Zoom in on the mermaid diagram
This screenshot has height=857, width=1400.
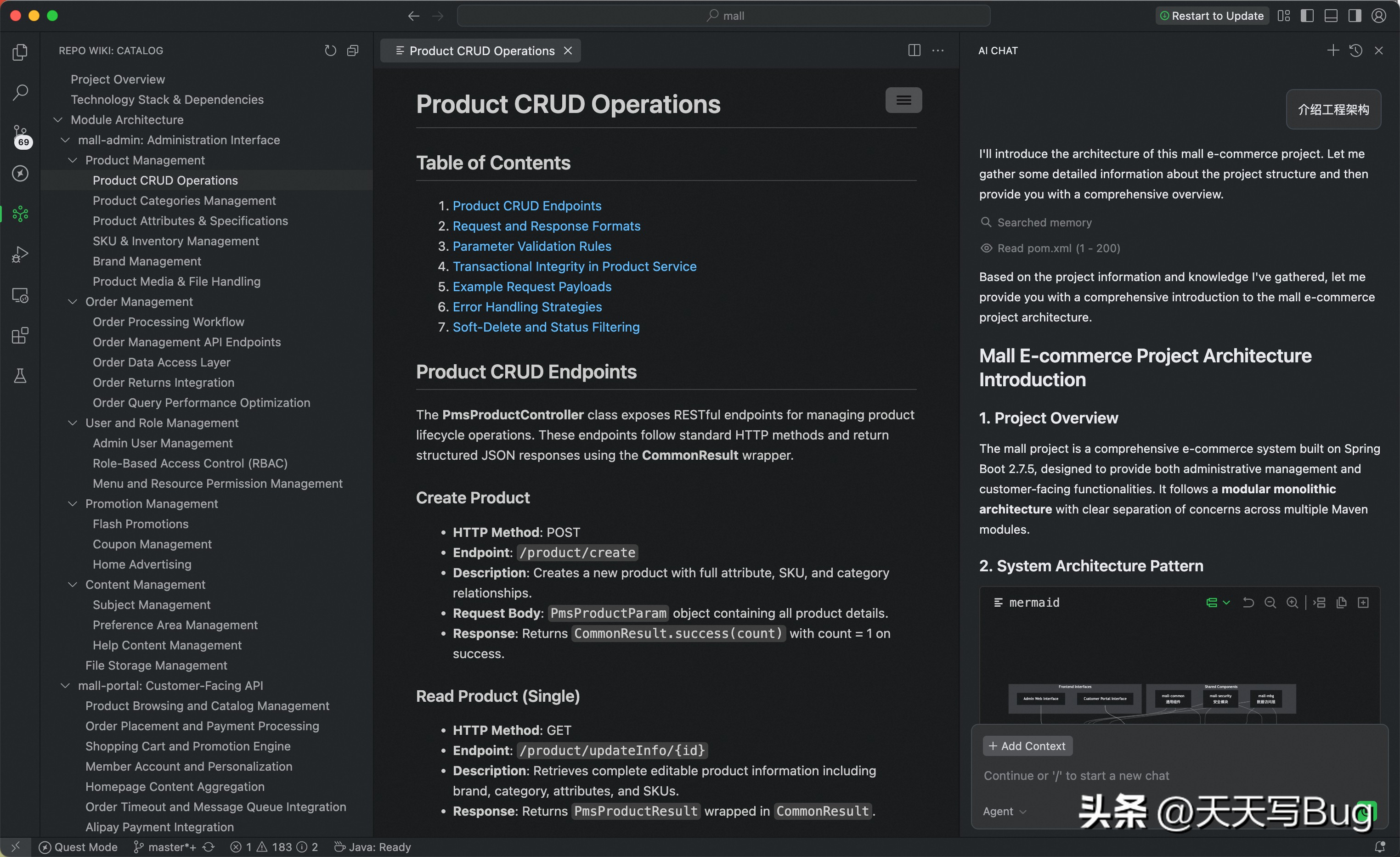click(x=1292, y=603)
